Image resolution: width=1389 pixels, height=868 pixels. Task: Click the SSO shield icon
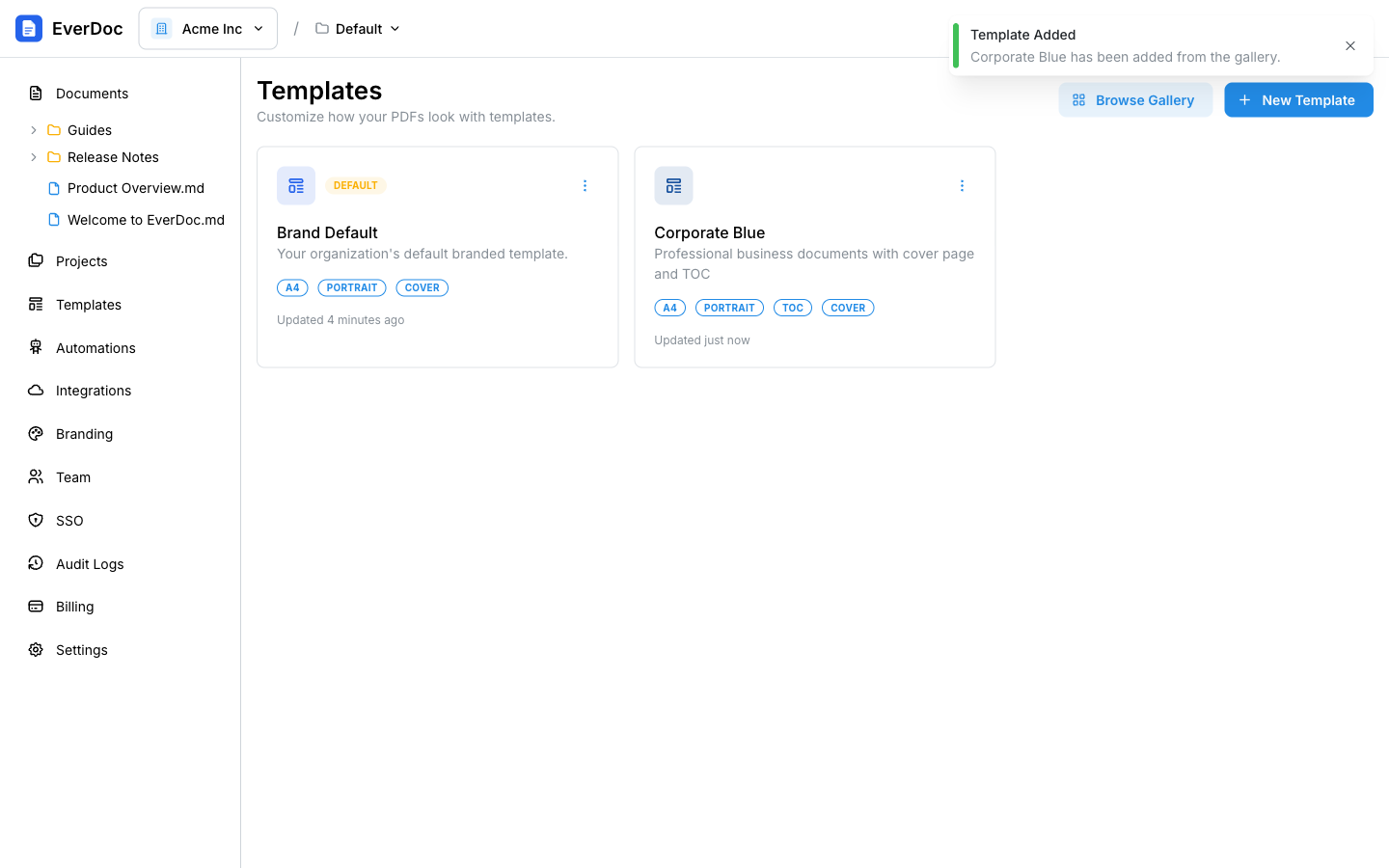pos(36,520)
